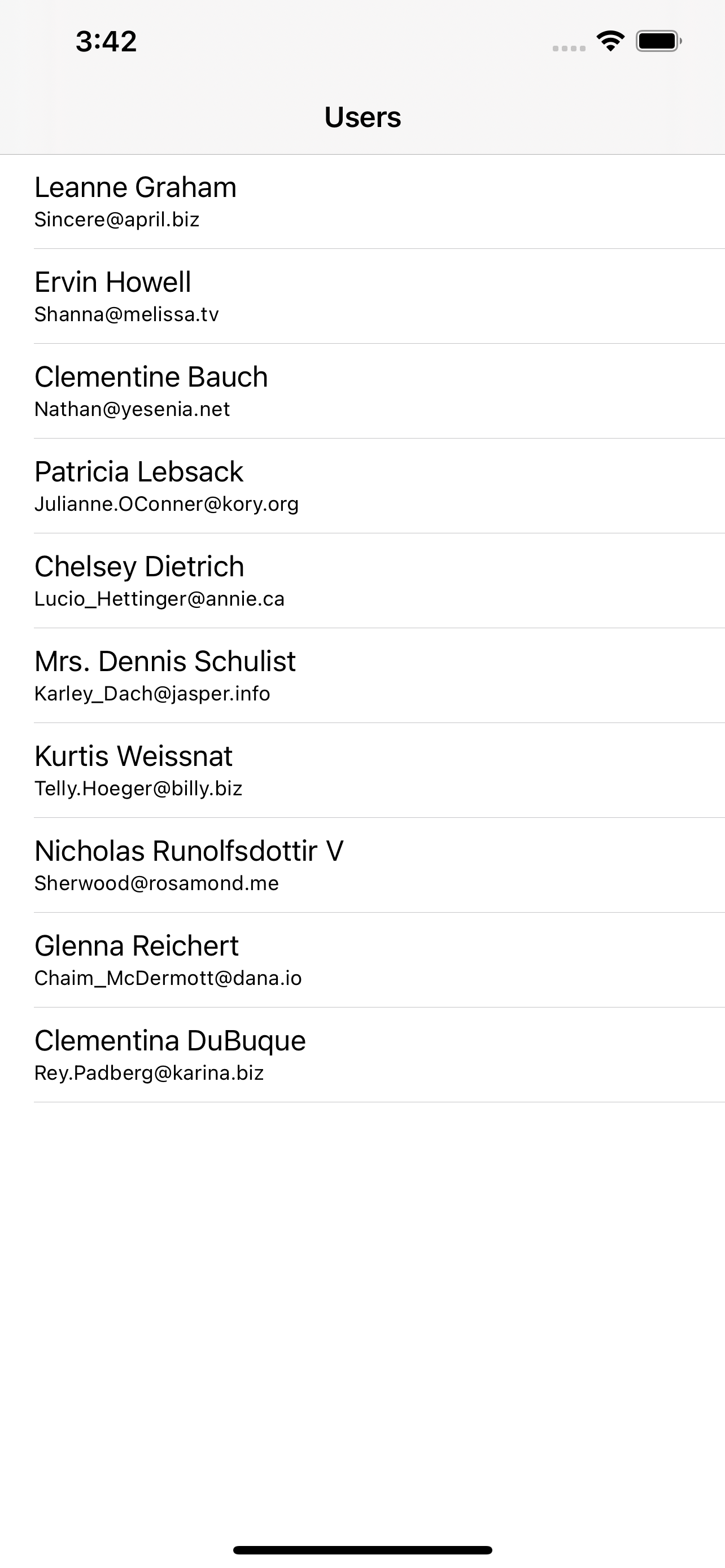Open the Clementine Bauch user
Viewport: 725px width, 1568px height.
tap(363, 391)
